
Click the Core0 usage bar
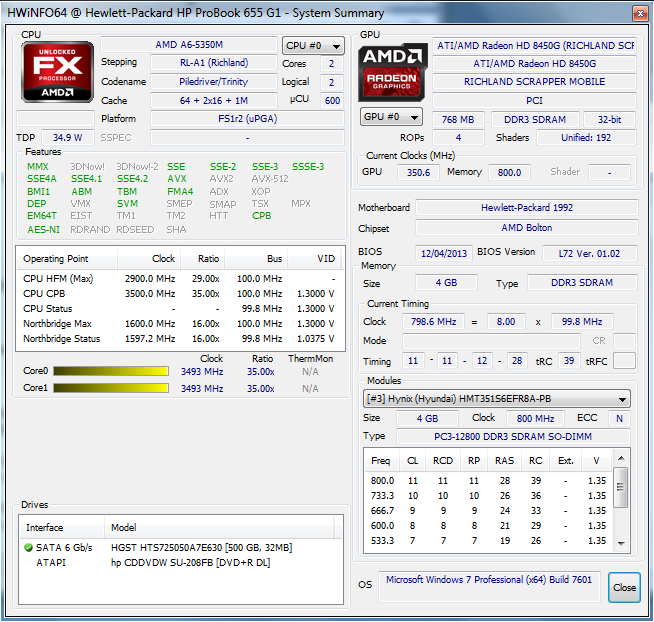(x=111, y=371)
